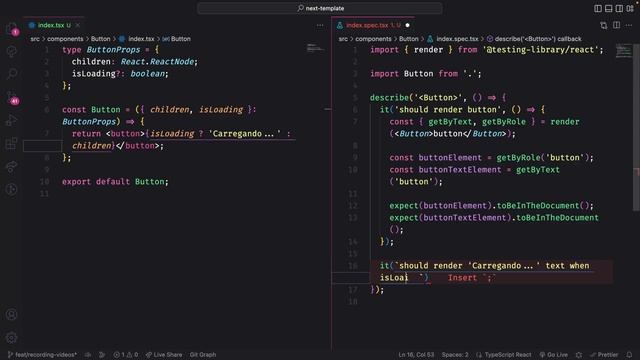640x360 pixels.
Task: Close the index.tsx tab
Action: pos(78,25)
